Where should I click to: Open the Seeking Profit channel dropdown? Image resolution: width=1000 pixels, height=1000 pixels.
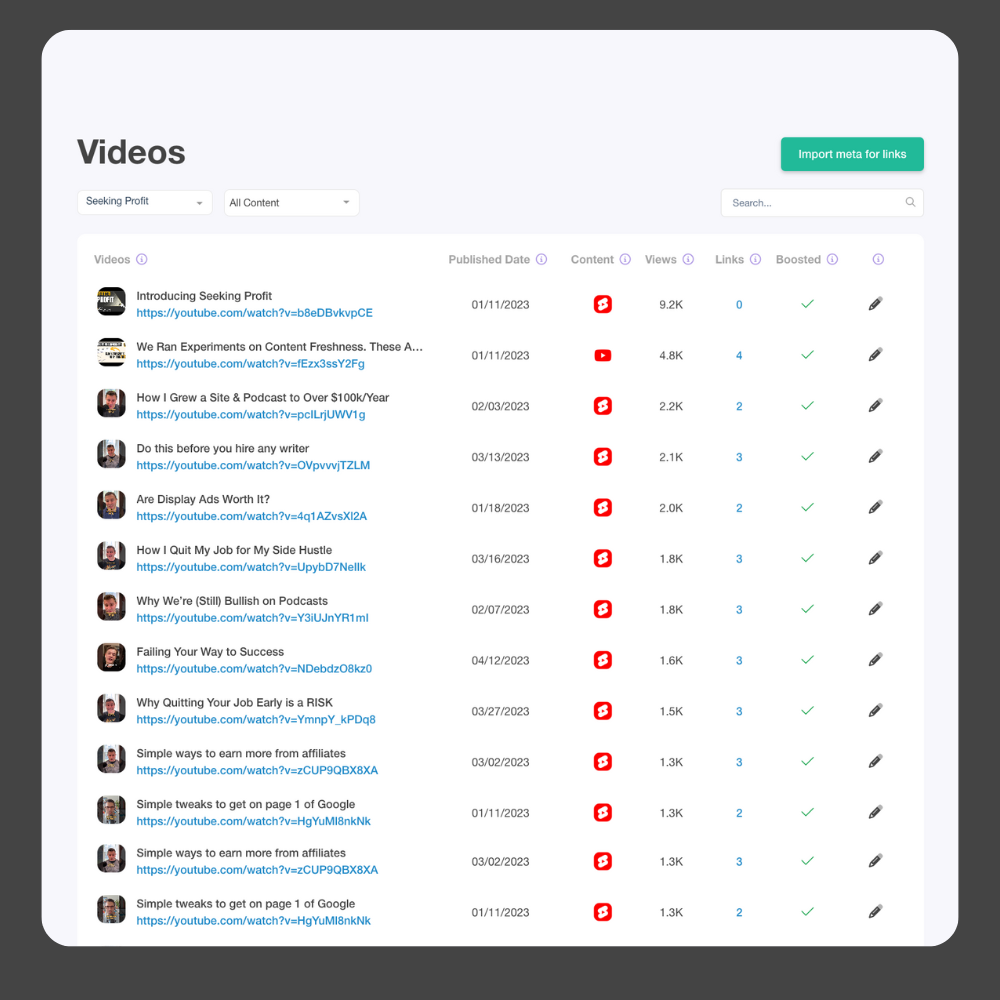click(x=145, y=202)
